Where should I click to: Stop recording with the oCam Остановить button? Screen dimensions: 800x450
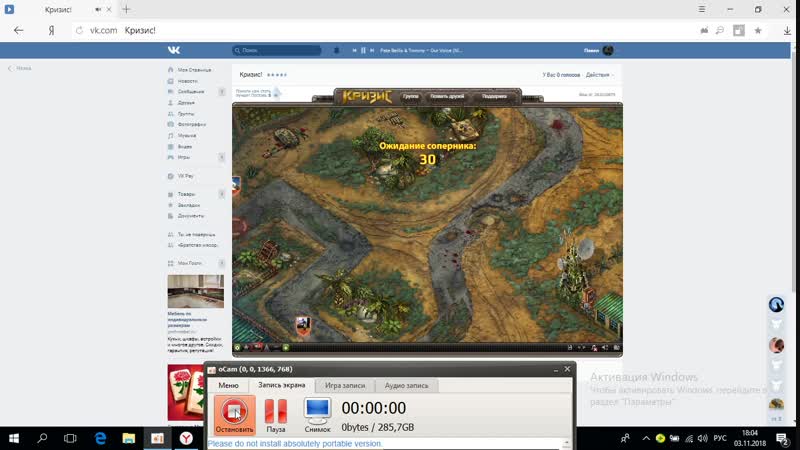234,415
